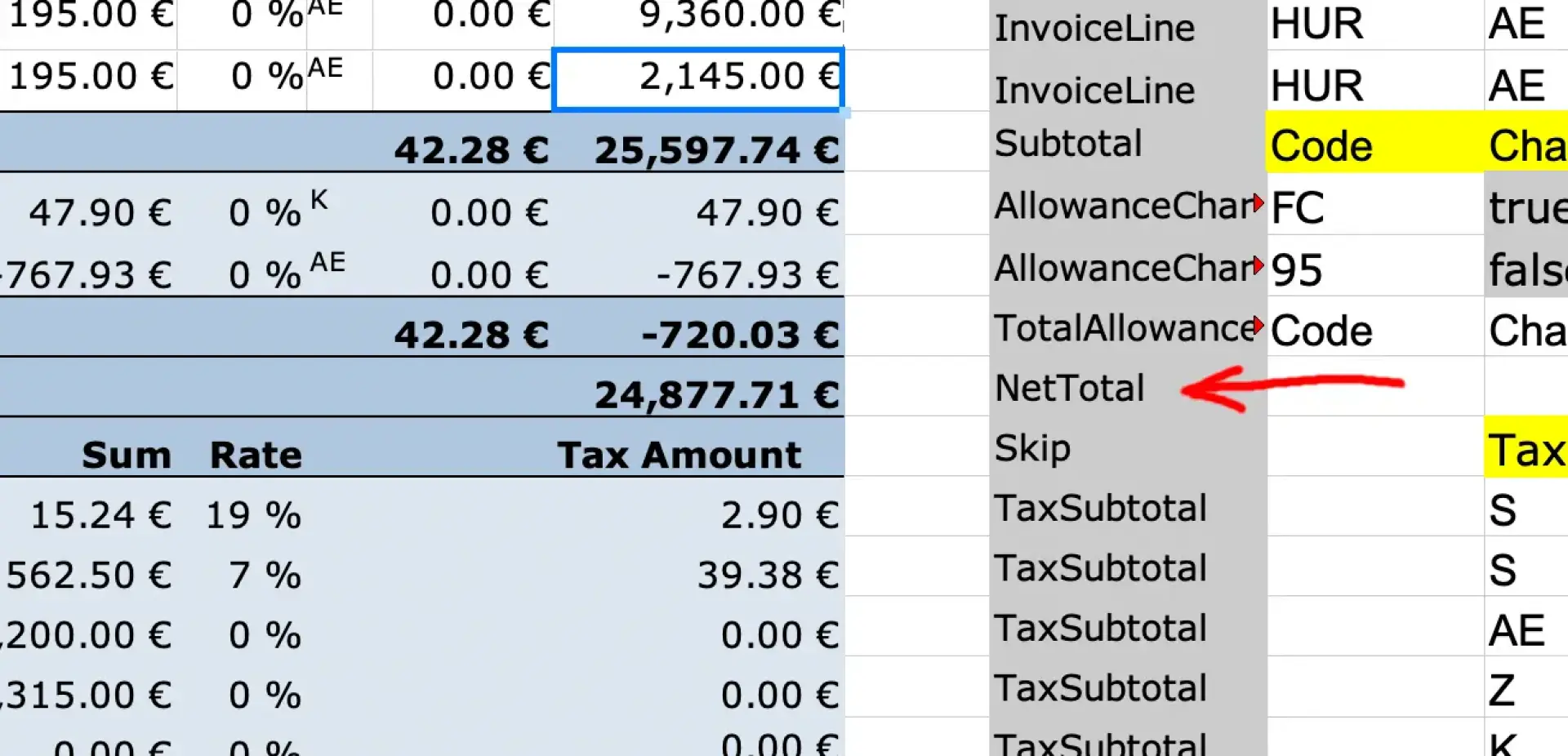
Task: Select the 9,360.00 € amount cell
Action: click(740, 16)
